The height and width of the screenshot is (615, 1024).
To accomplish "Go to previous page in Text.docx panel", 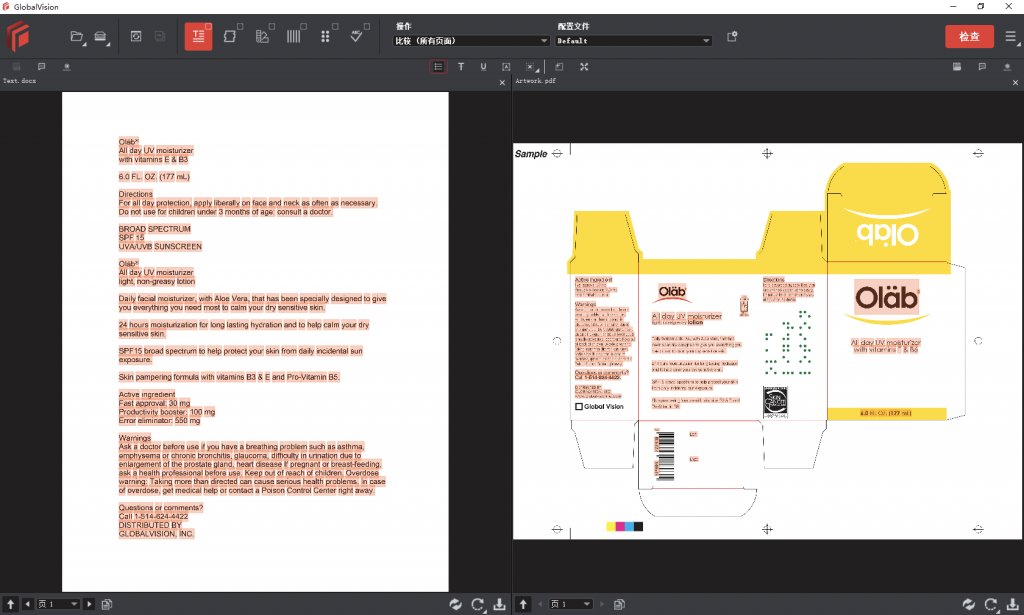I will [27, 605].
